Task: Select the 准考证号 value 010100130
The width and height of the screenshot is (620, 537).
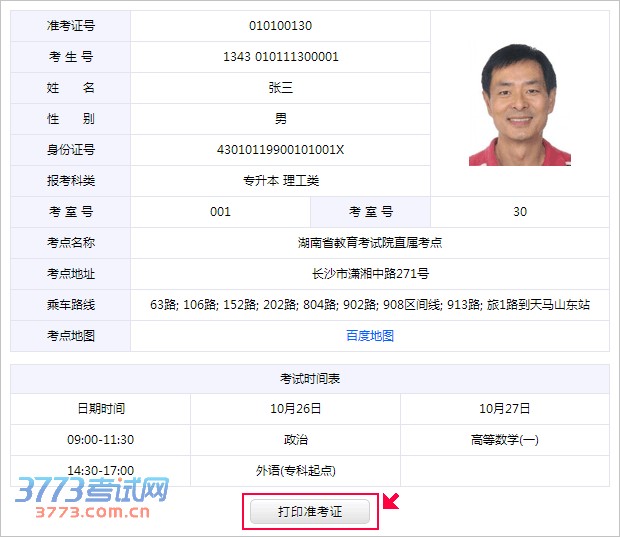Action: 280,26
